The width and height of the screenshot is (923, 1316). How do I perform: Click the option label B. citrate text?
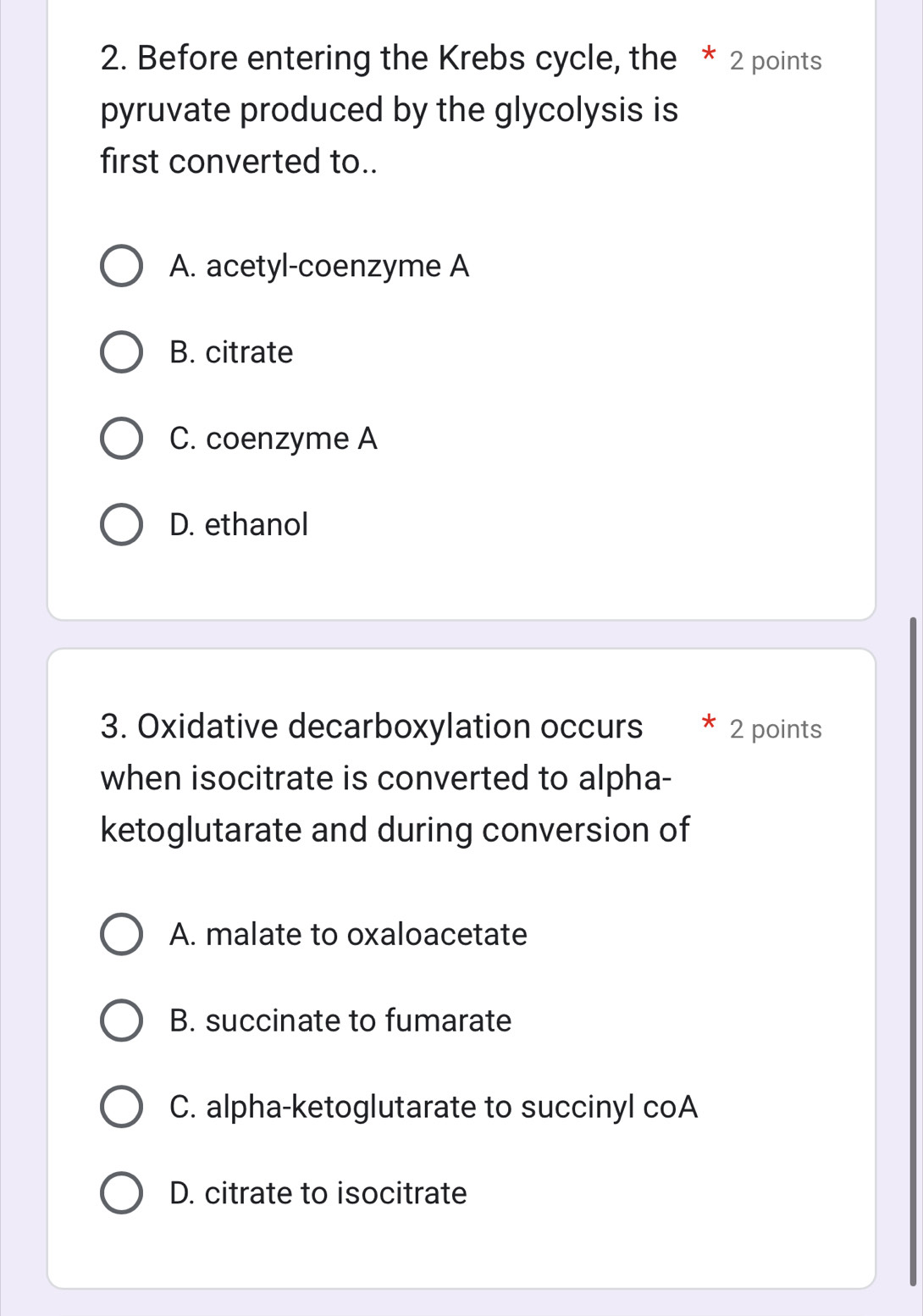[x=230, y=352]
